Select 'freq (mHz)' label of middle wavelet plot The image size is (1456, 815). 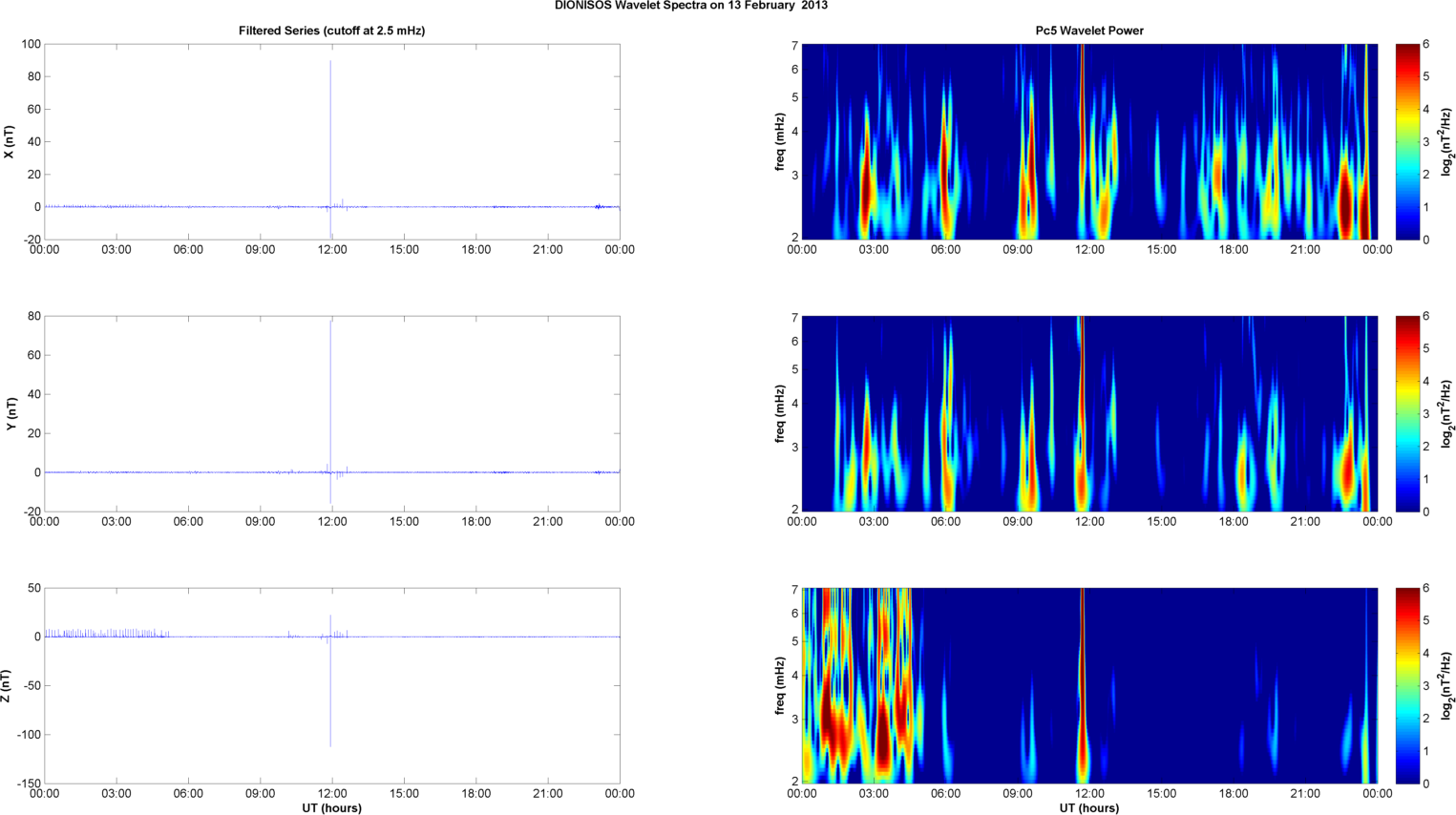(x=780, y=414)
